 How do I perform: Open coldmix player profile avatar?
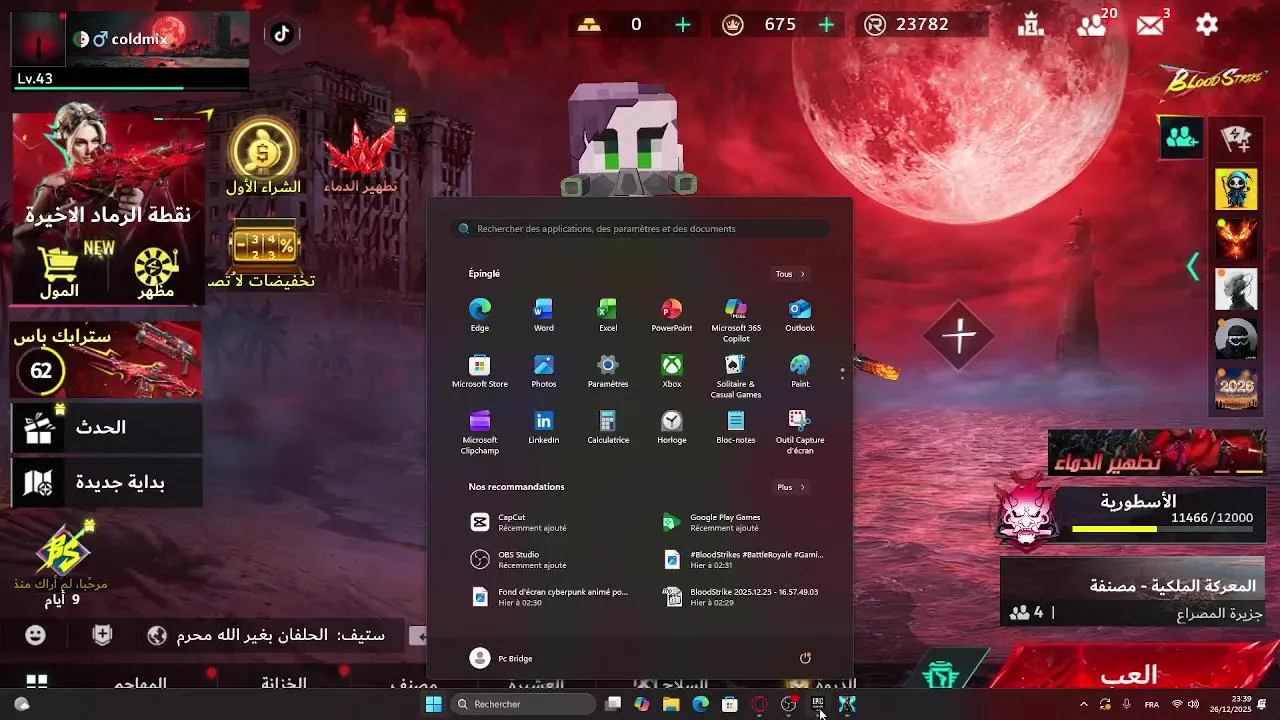point(38,40)
